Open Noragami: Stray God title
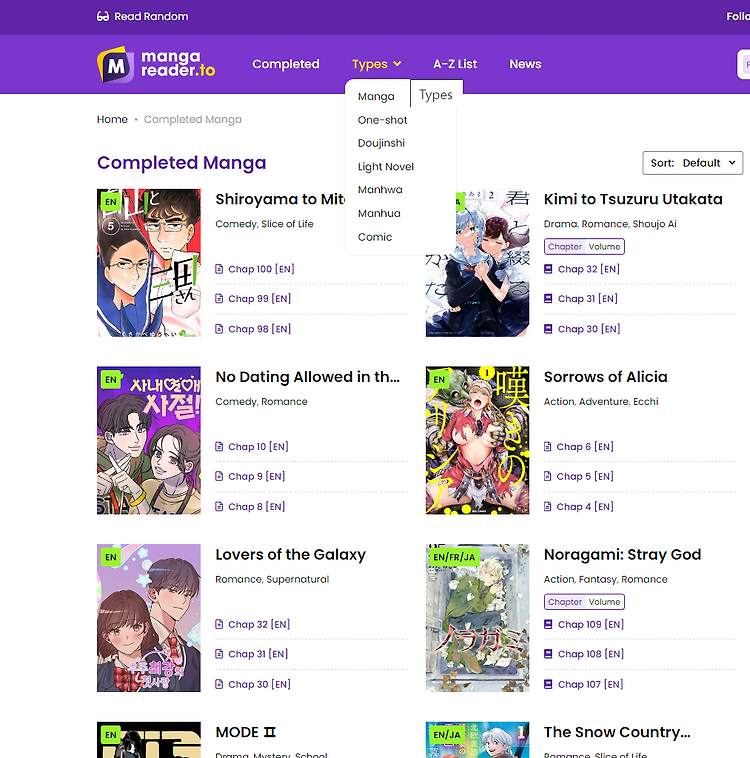 [x=622, y=554]
